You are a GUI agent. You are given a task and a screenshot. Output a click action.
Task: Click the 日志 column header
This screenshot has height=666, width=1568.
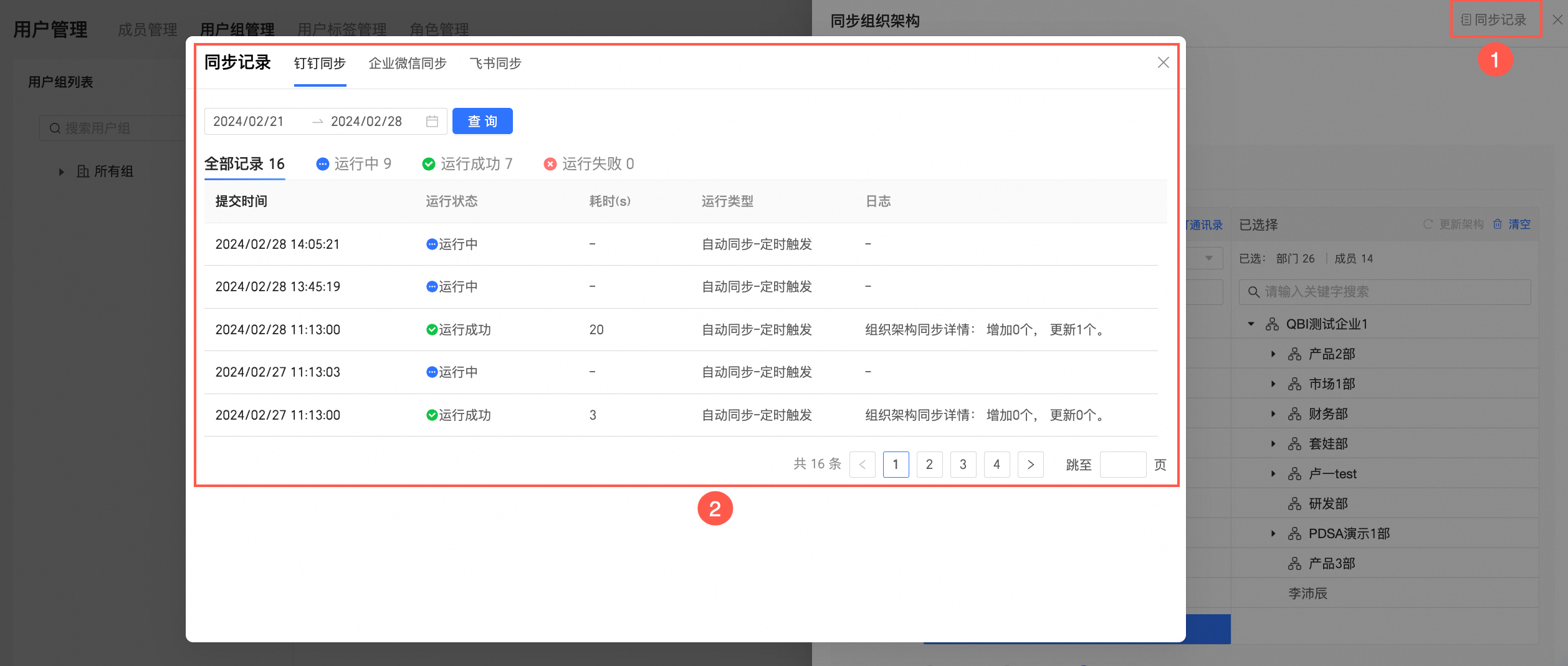878,201
